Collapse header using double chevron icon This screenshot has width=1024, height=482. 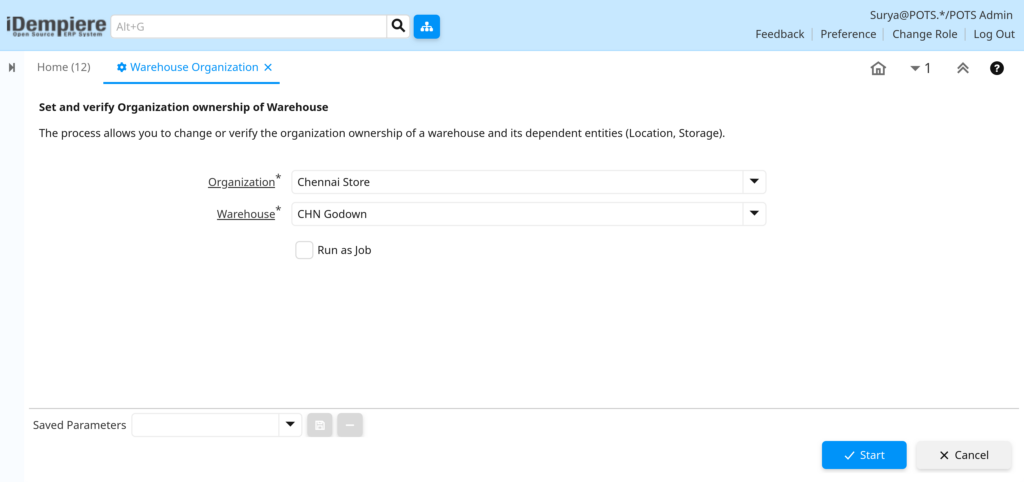[963, 68]
